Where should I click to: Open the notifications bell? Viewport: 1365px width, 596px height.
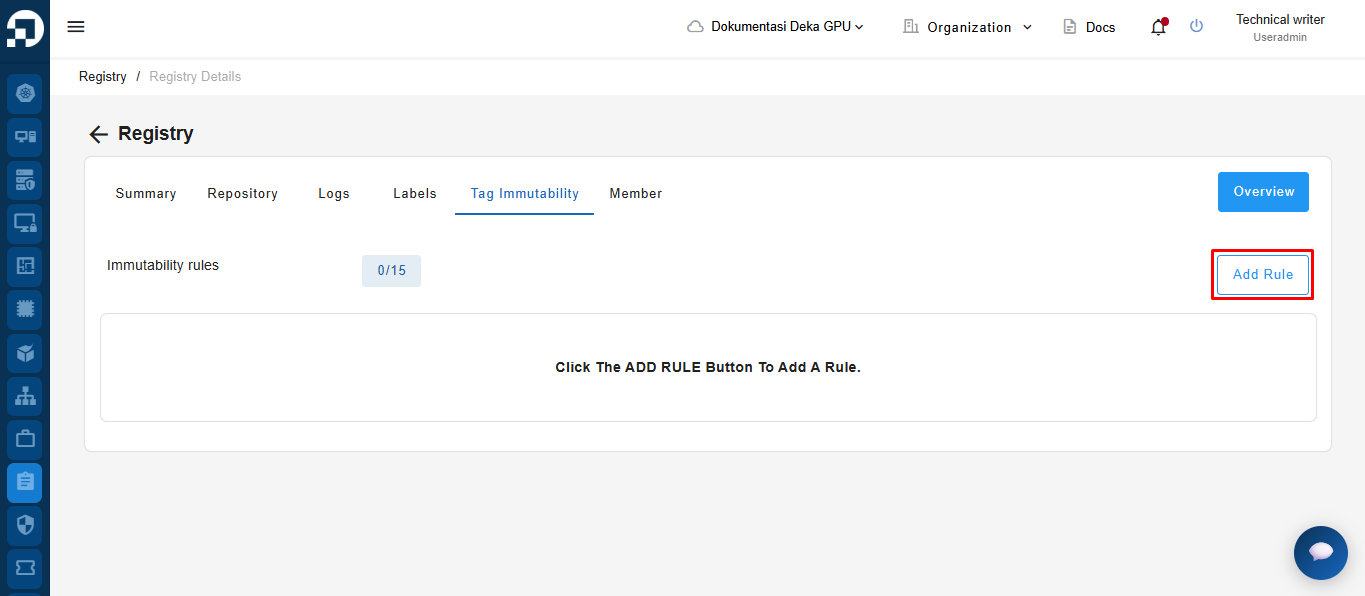pos(1158,27)
